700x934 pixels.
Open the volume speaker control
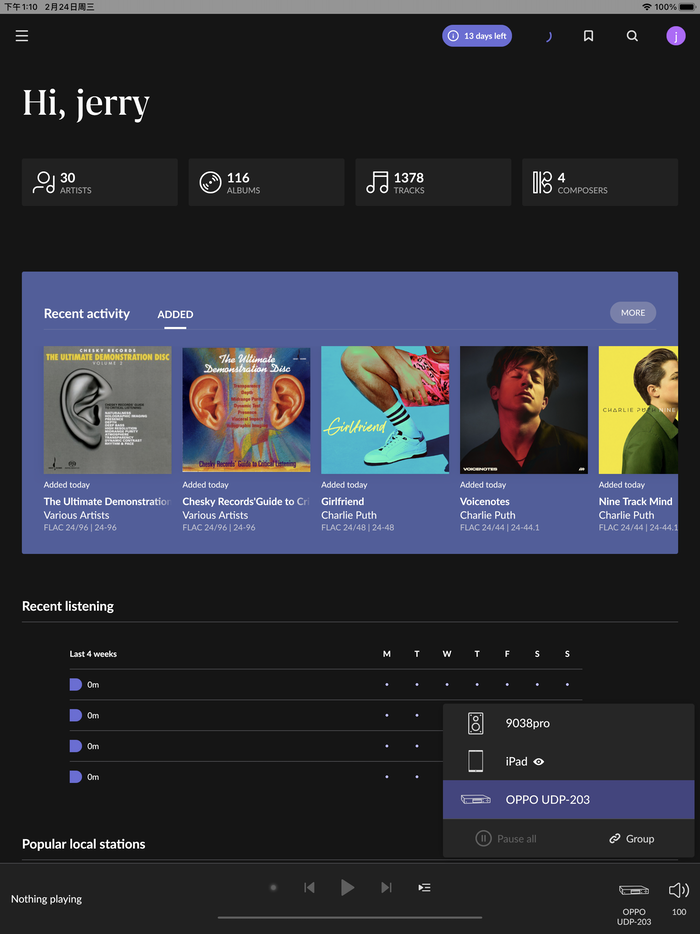point(679,890)
